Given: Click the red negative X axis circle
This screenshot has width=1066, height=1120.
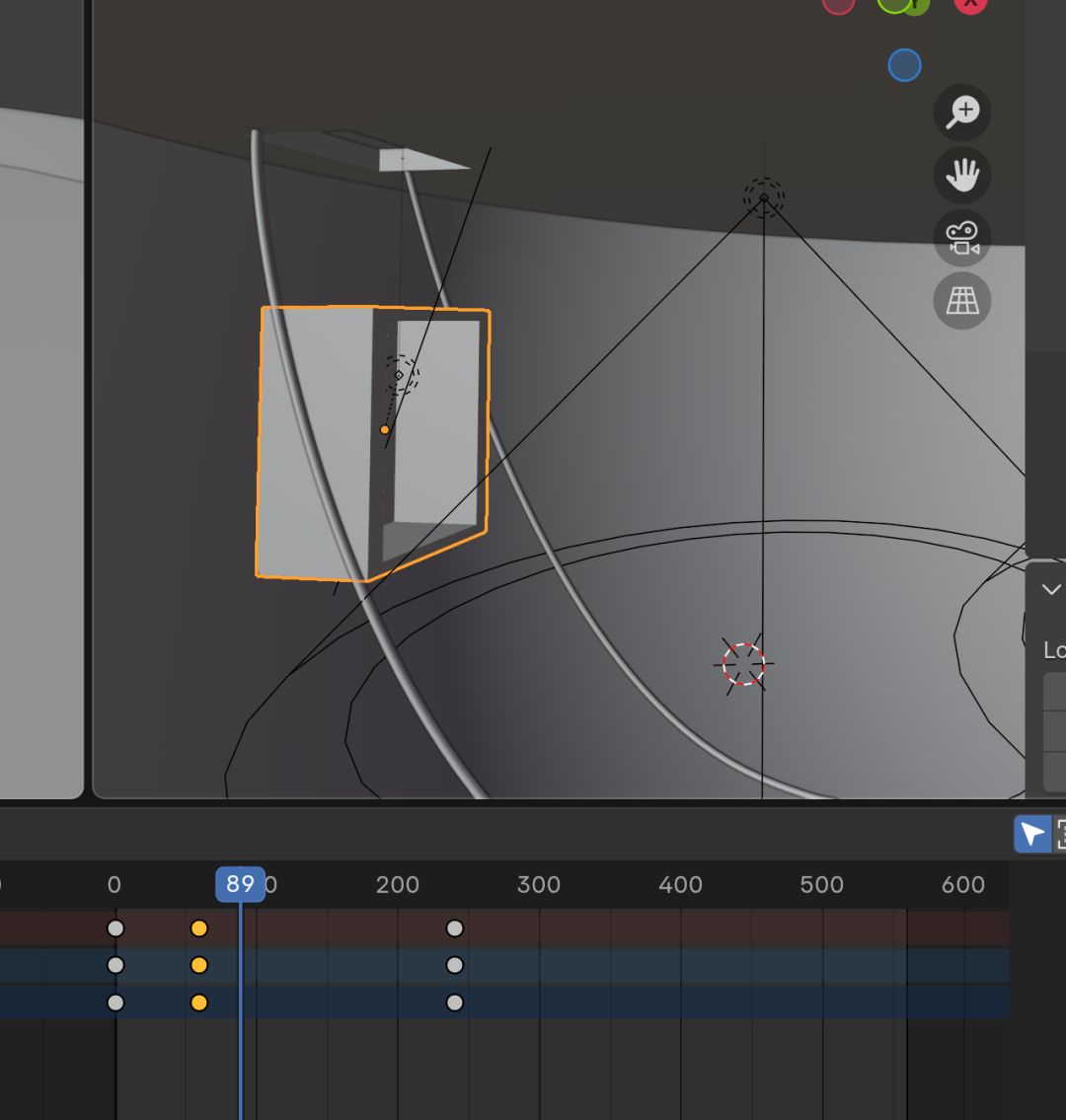Looking at the screenshot, I should click(839, 4).
